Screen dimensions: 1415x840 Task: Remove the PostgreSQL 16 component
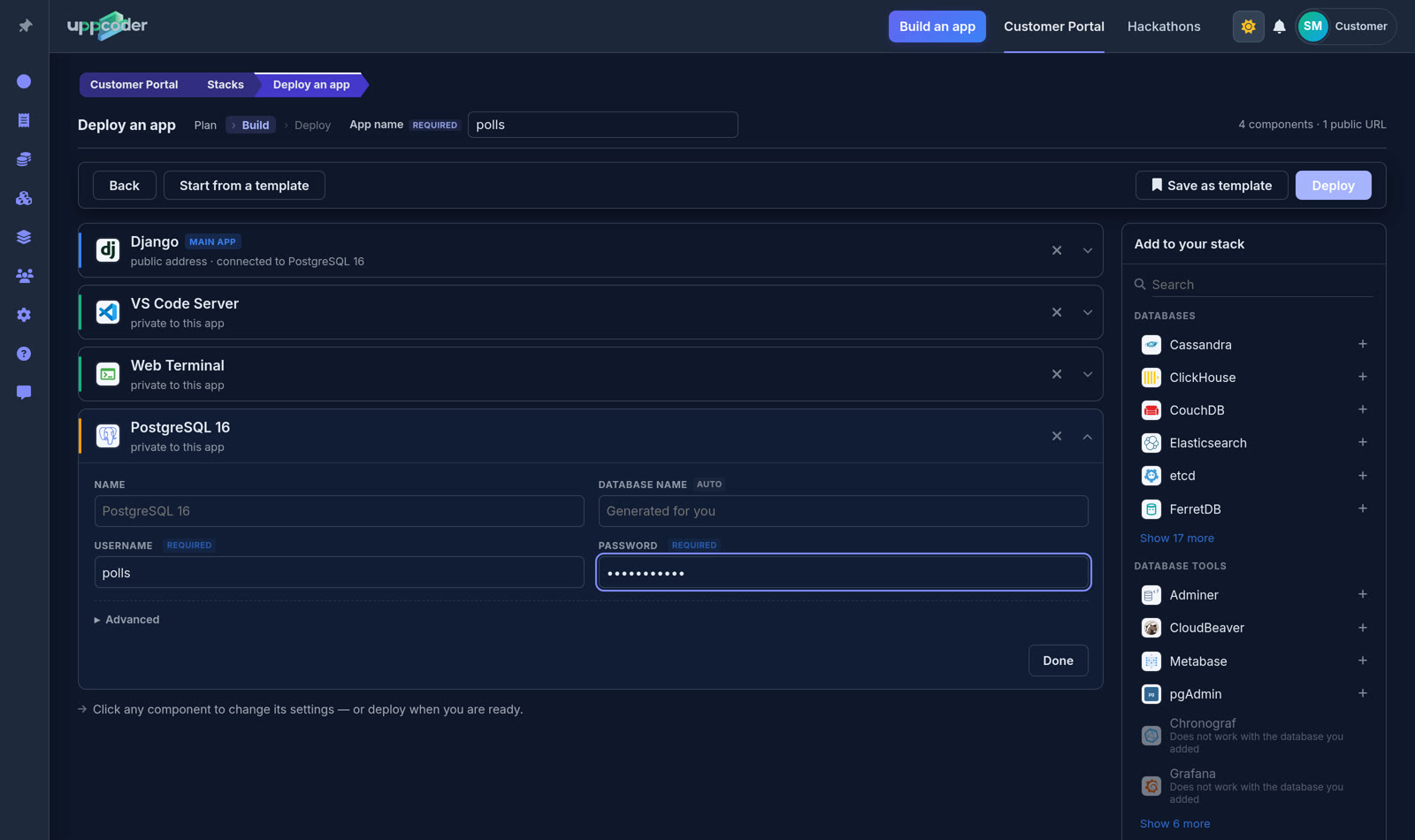coord(1056,436)
